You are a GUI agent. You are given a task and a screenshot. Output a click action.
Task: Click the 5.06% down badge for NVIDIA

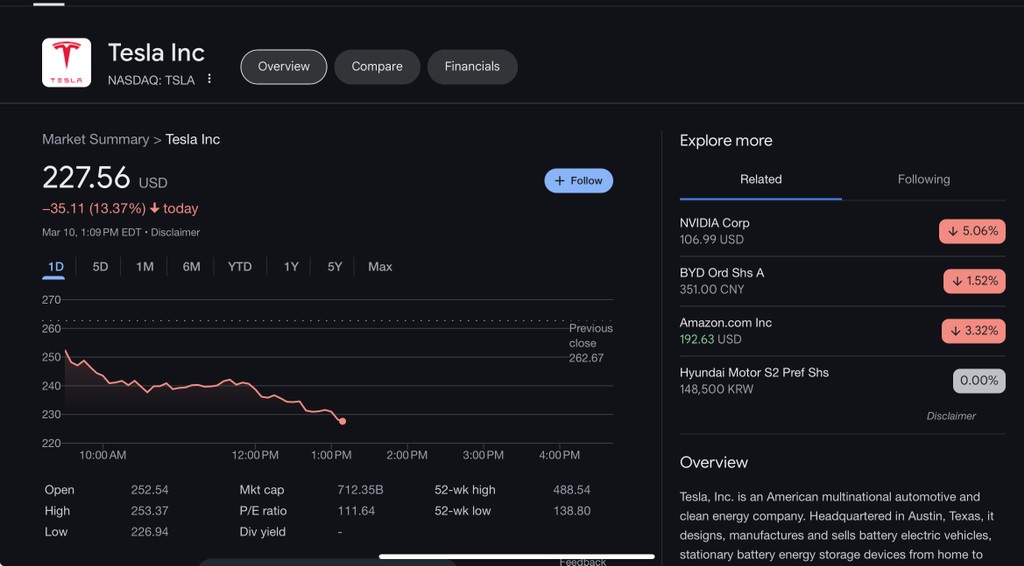coord(972,231)
